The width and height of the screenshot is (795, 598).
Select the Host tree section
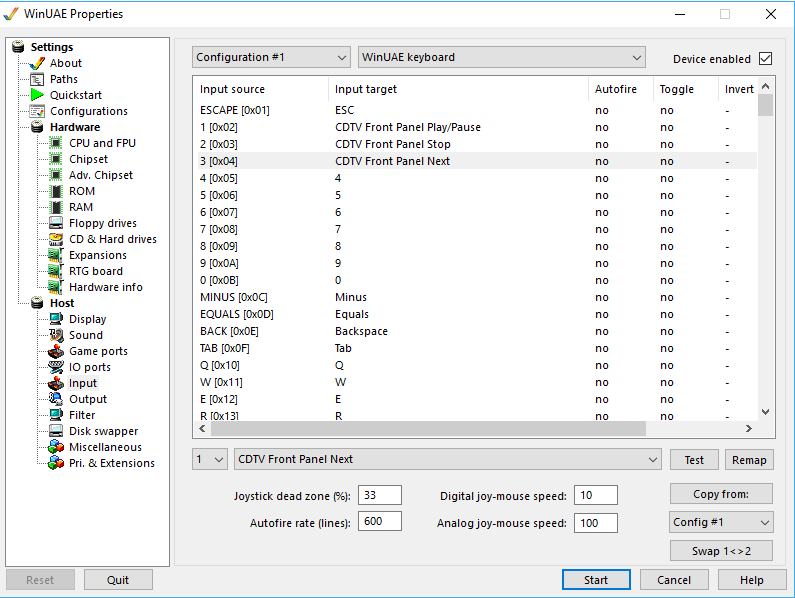coord(62,303)
